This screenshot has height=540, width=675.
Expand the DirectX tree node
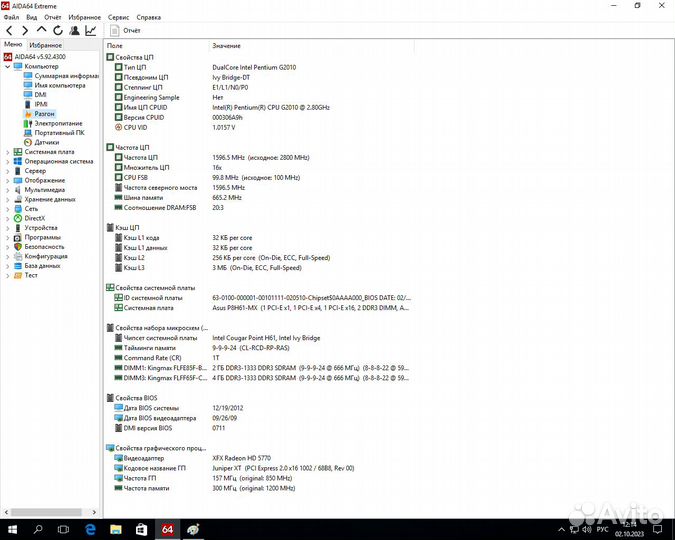tap(7, 218)
